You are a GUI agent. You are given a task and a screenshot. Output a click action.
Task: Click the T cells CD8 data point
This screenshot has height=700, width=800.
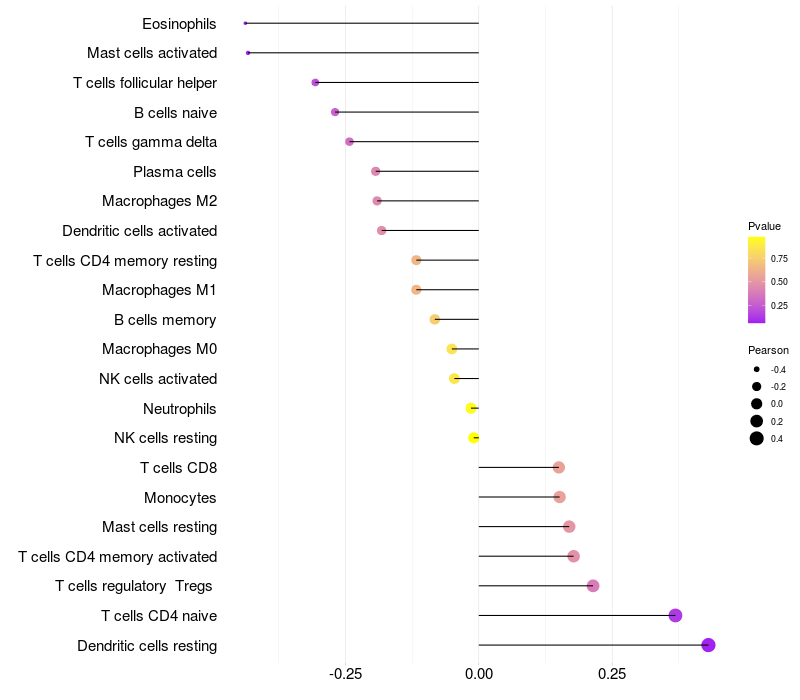[x=559, y=467]
